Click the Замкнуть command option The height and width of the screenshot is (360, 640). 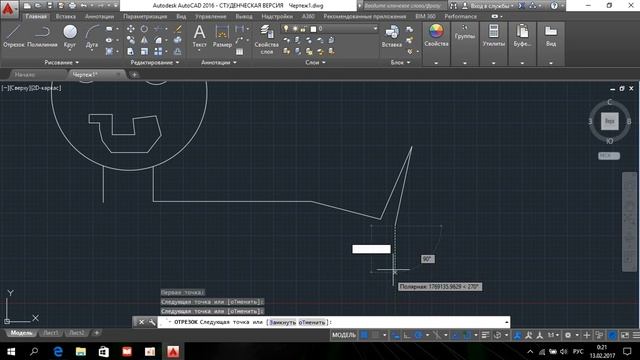[282, 322]
